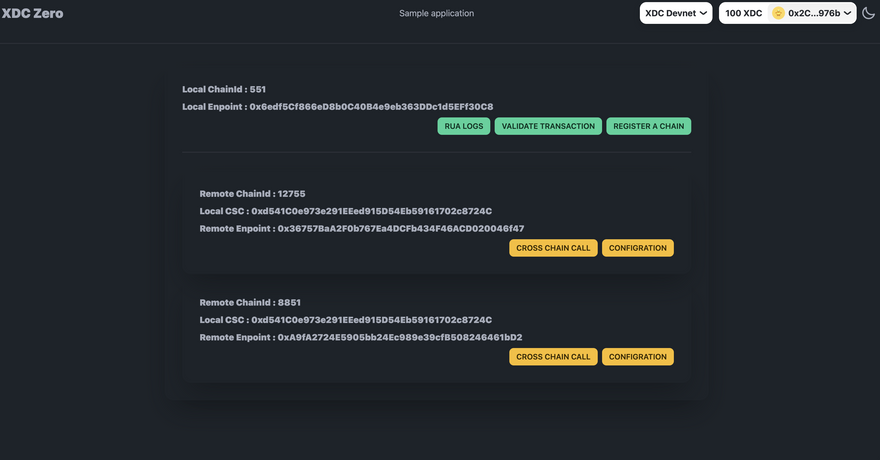
Task: Click REGISTER A CHAIN button
Action: coord(648,126)
